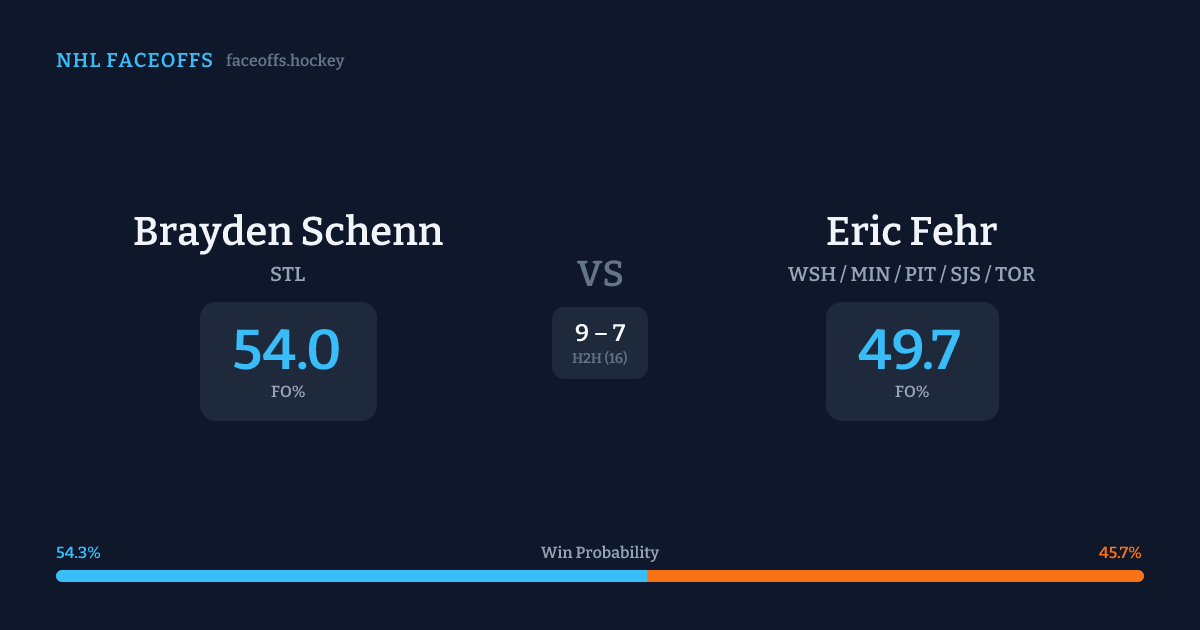This screenshot has height=630, width=1200.
Task: Click the 54.3% win probability value
Action: click(78, 553)
